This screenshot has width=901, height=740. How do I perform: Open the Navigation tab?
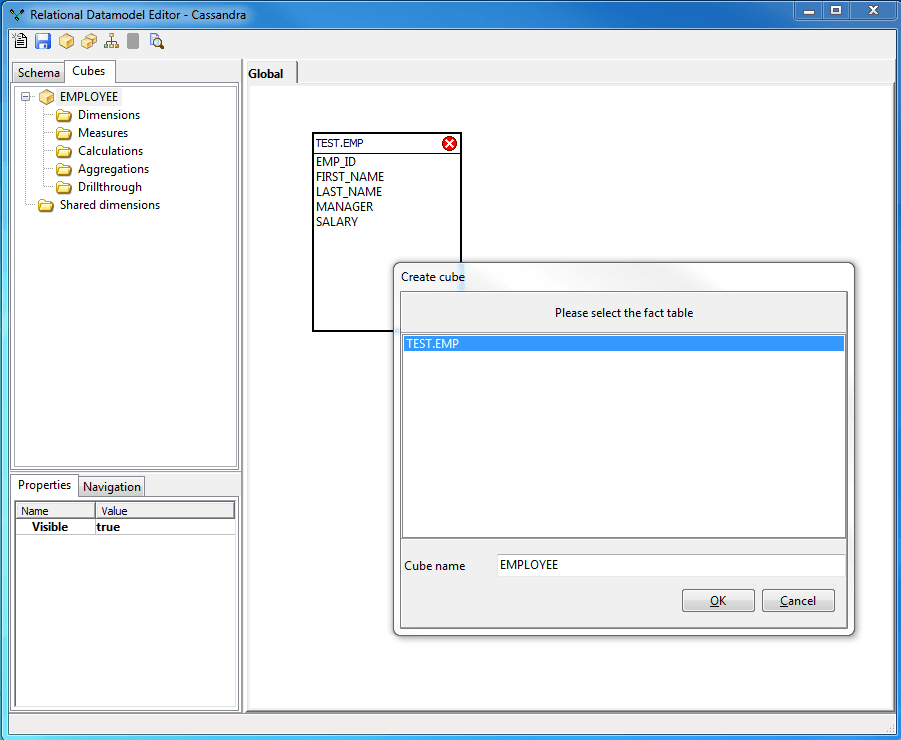(112, 487)
